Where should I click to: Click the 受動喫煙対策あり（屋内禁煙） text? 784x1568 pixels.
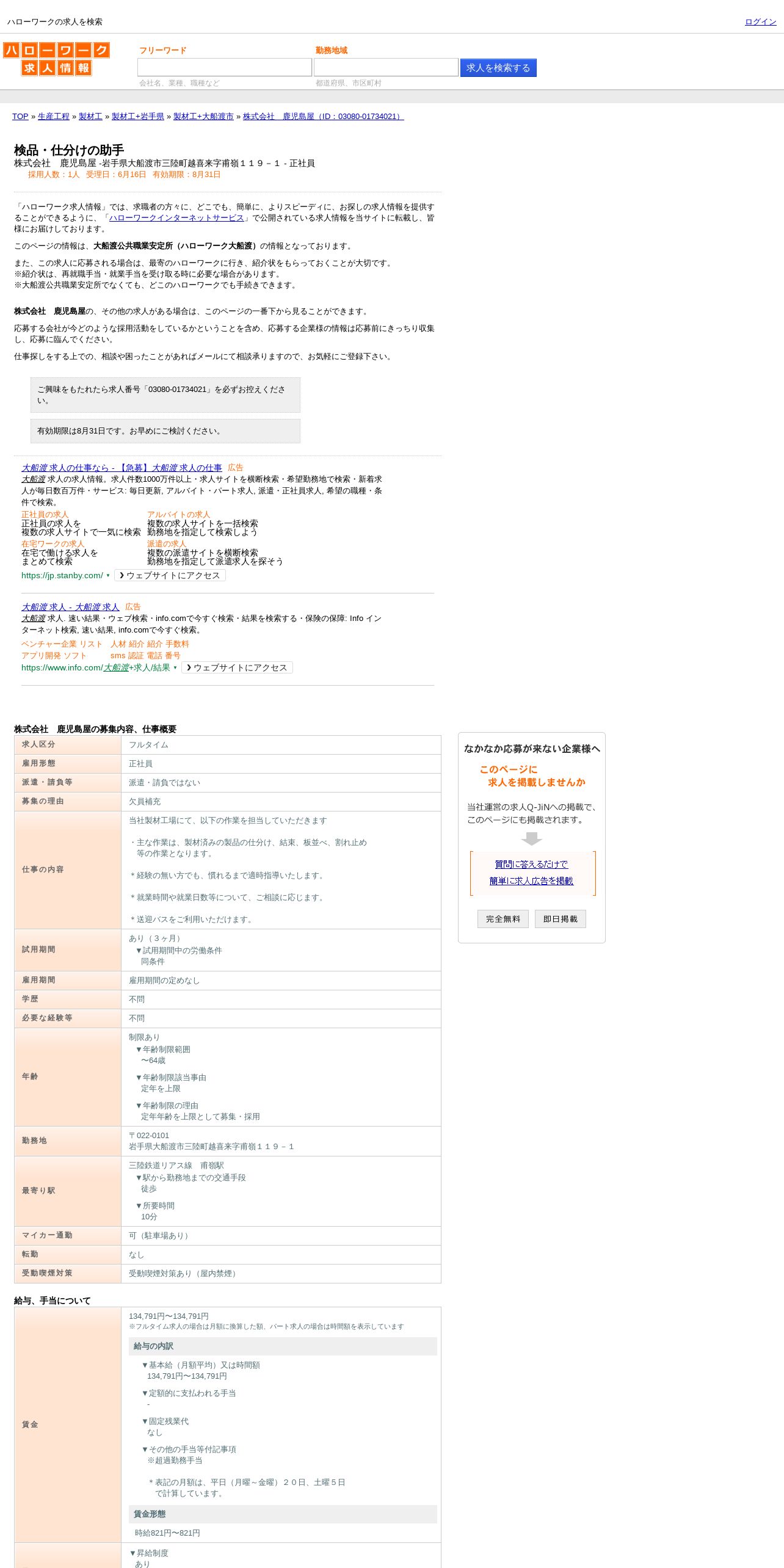click(x=184, y=1274)
